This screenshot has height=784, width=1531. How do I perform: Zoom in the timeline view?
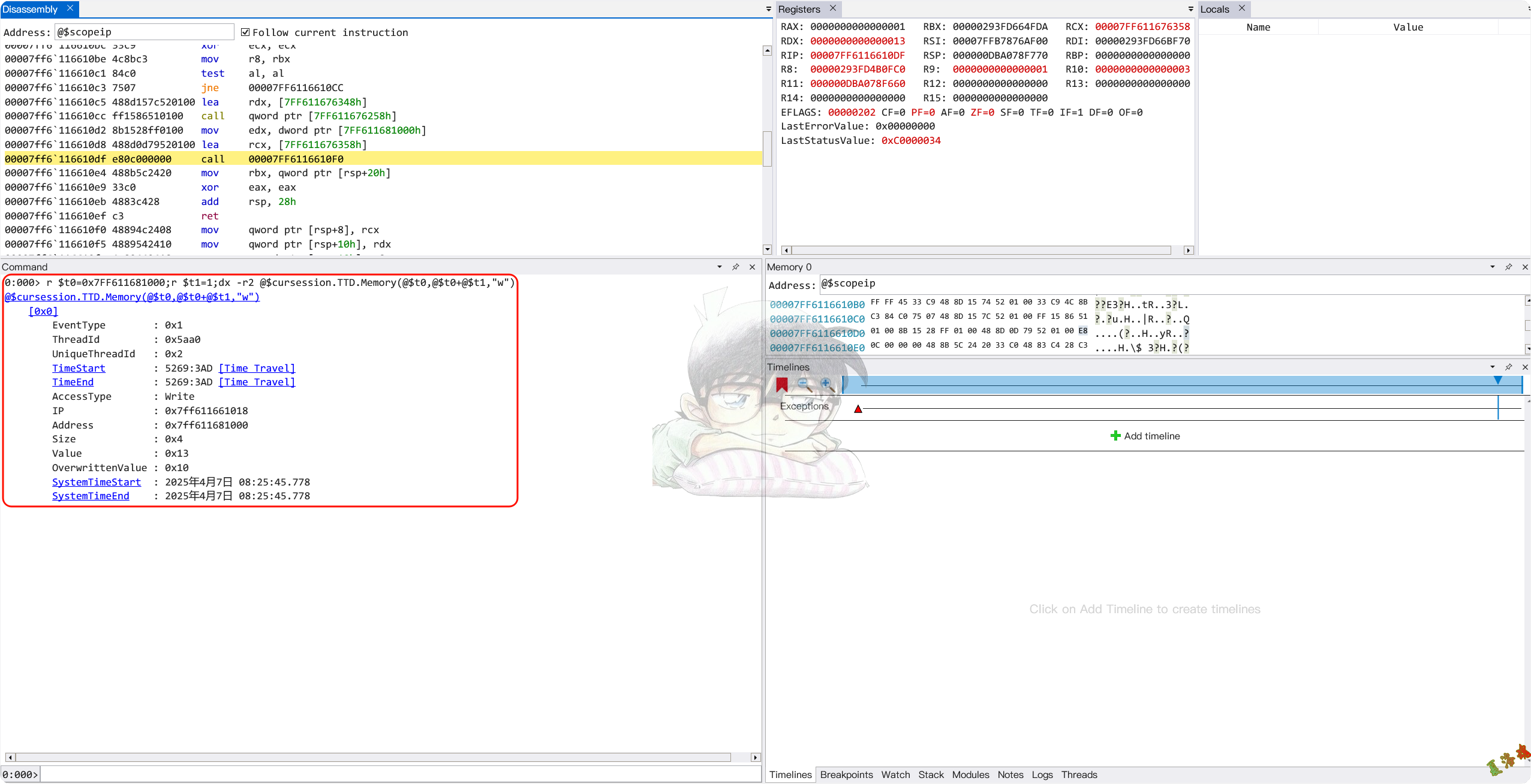click(x=825, y=383)
